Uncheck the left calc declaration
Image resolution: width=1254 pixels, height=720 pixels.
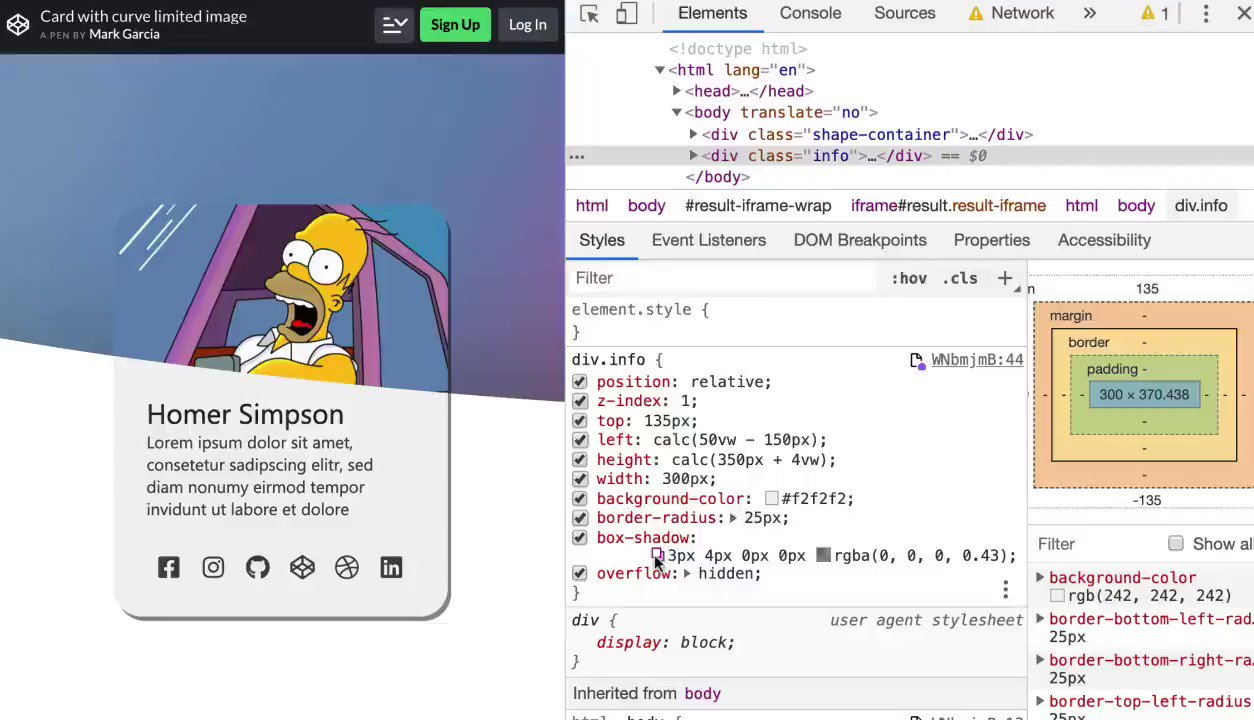pos(580,440)
